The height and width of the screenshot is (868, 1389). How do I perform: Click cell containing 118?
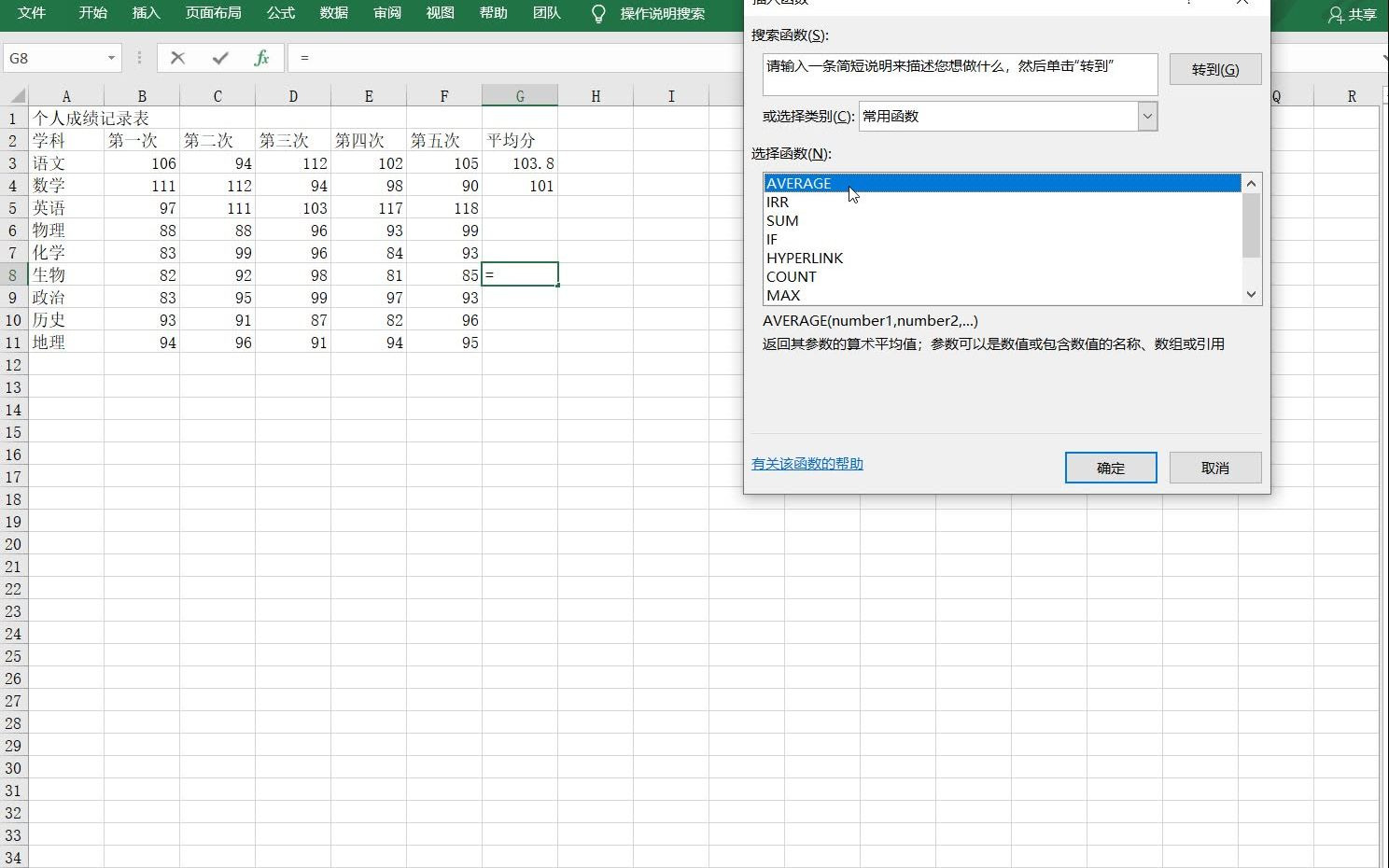click(444, 208)
